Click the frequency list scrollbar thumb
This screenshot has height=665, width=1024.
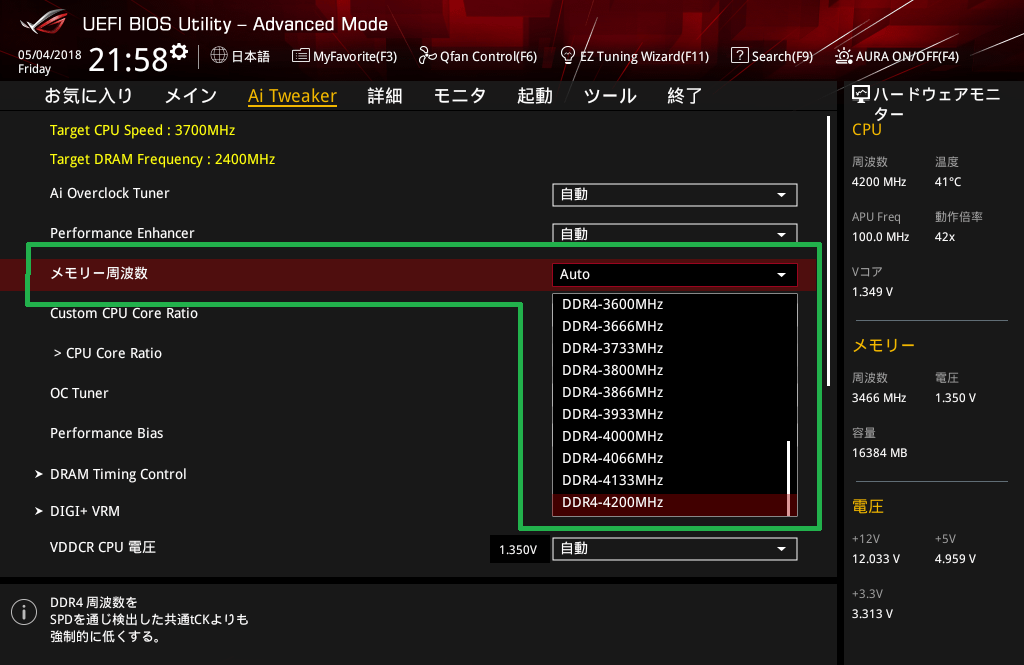pos(789,478)
